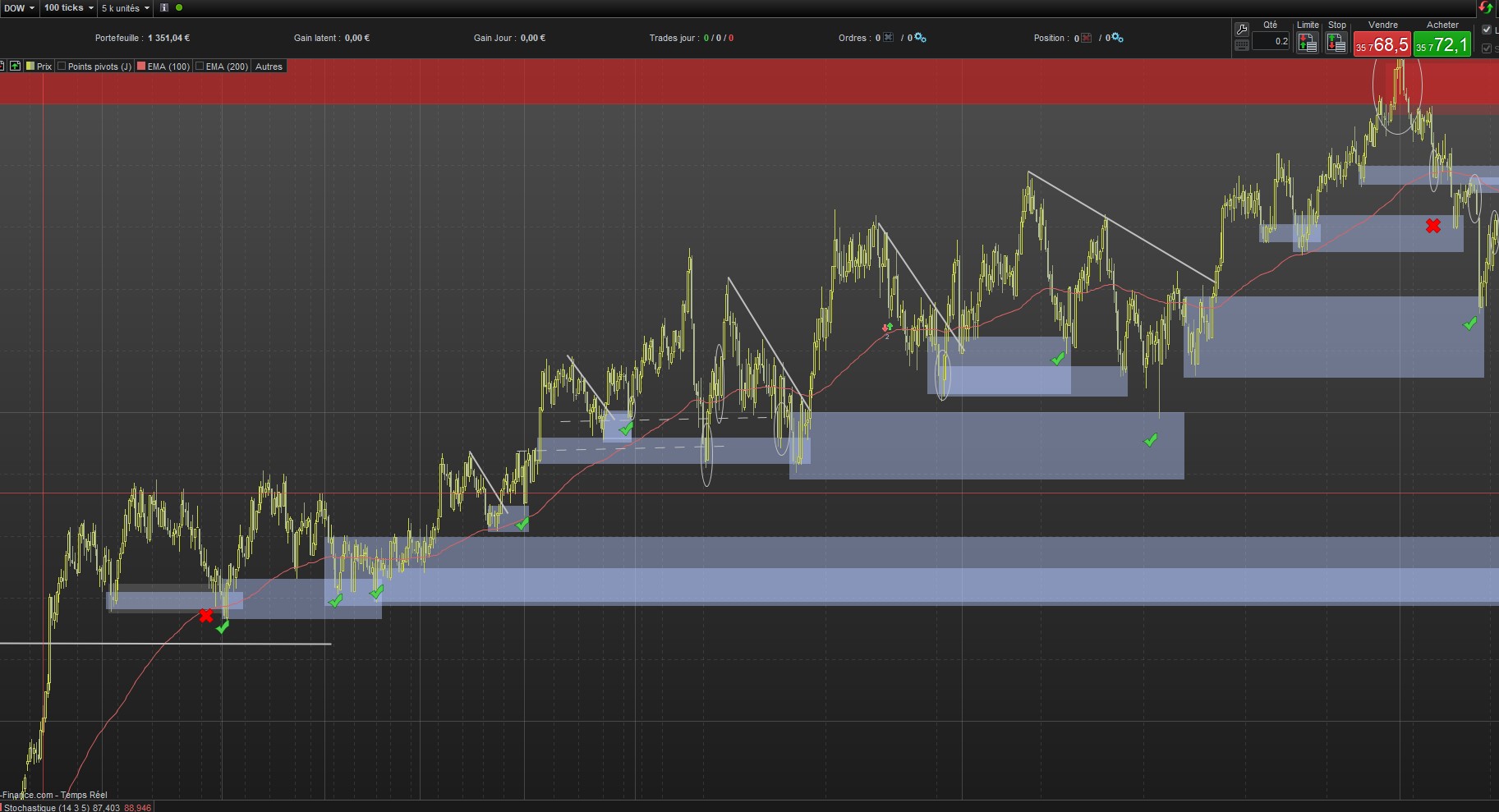
Task: Click the red Vendre price button
Action: click(x=1382, y=44)
